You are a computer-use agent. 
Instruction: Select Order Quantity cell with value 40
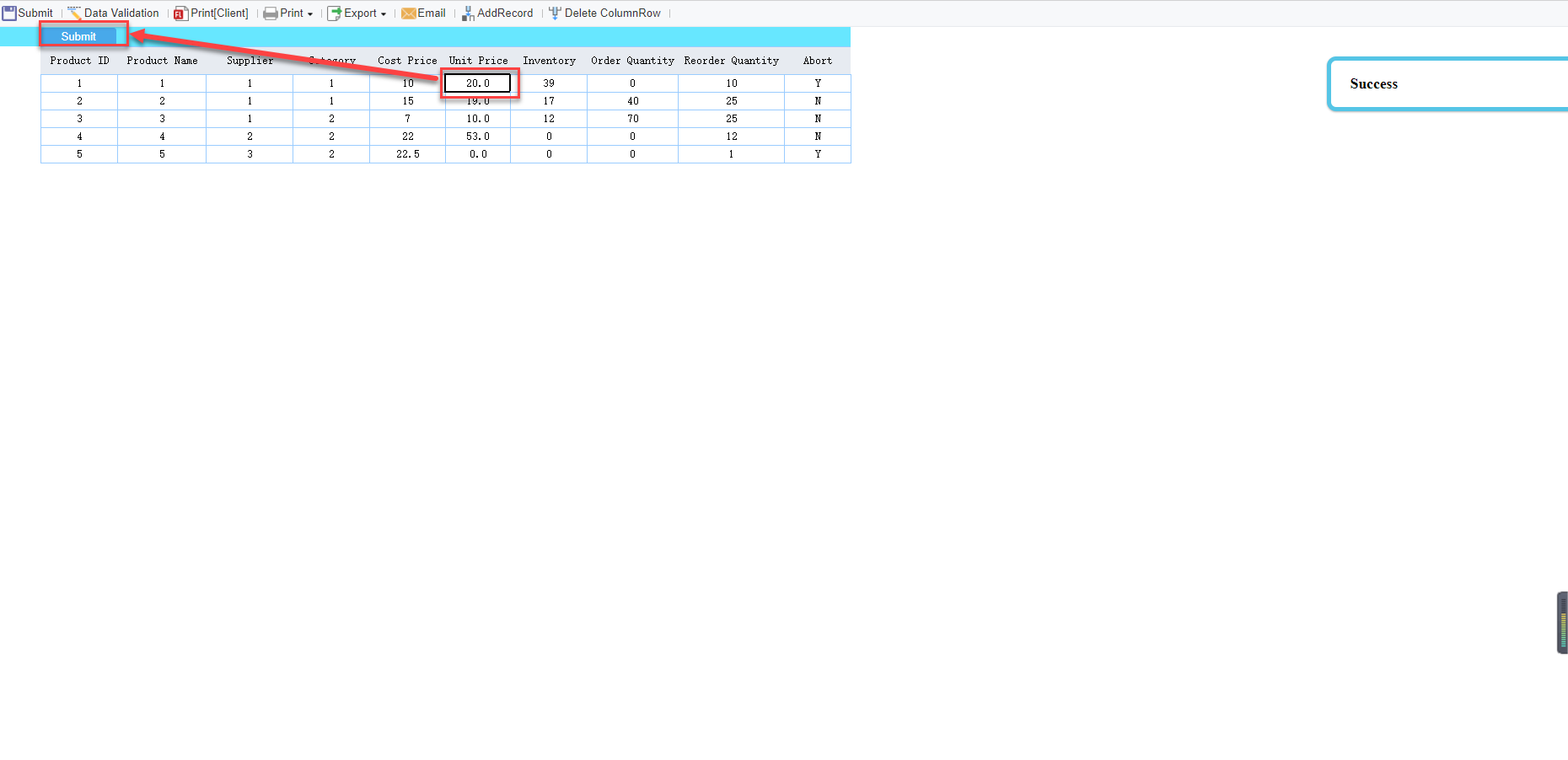(632, 101)
